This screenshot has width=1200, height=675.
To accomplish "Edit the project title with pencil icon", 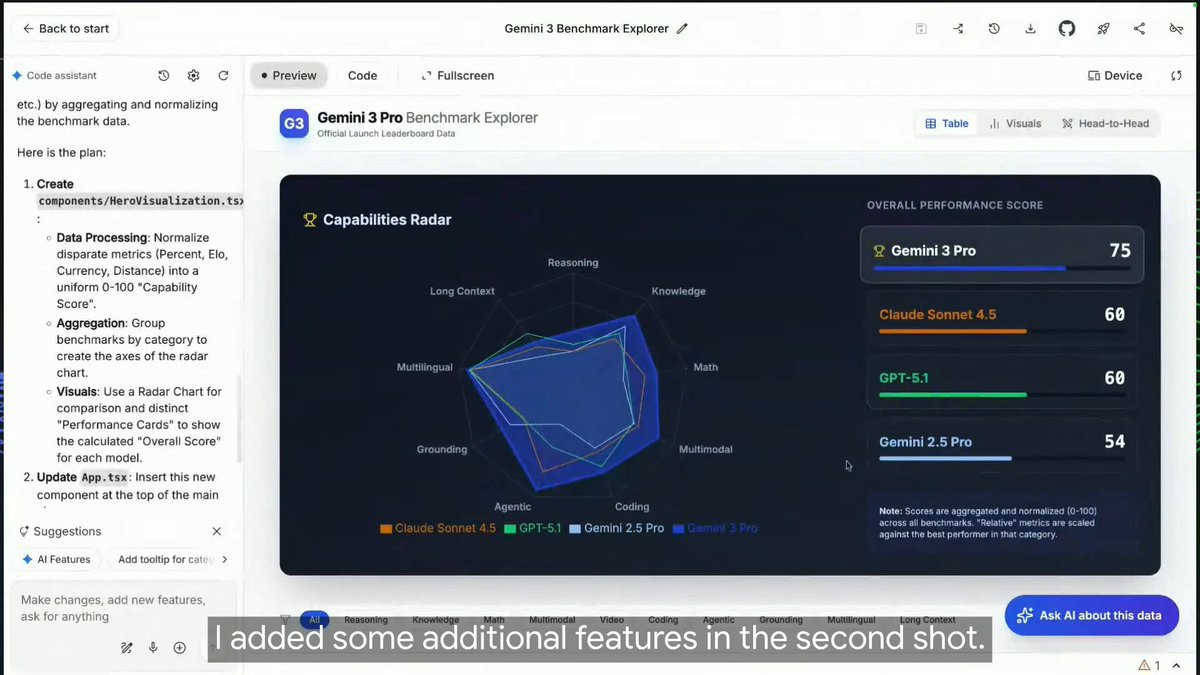I will [683, 29].
